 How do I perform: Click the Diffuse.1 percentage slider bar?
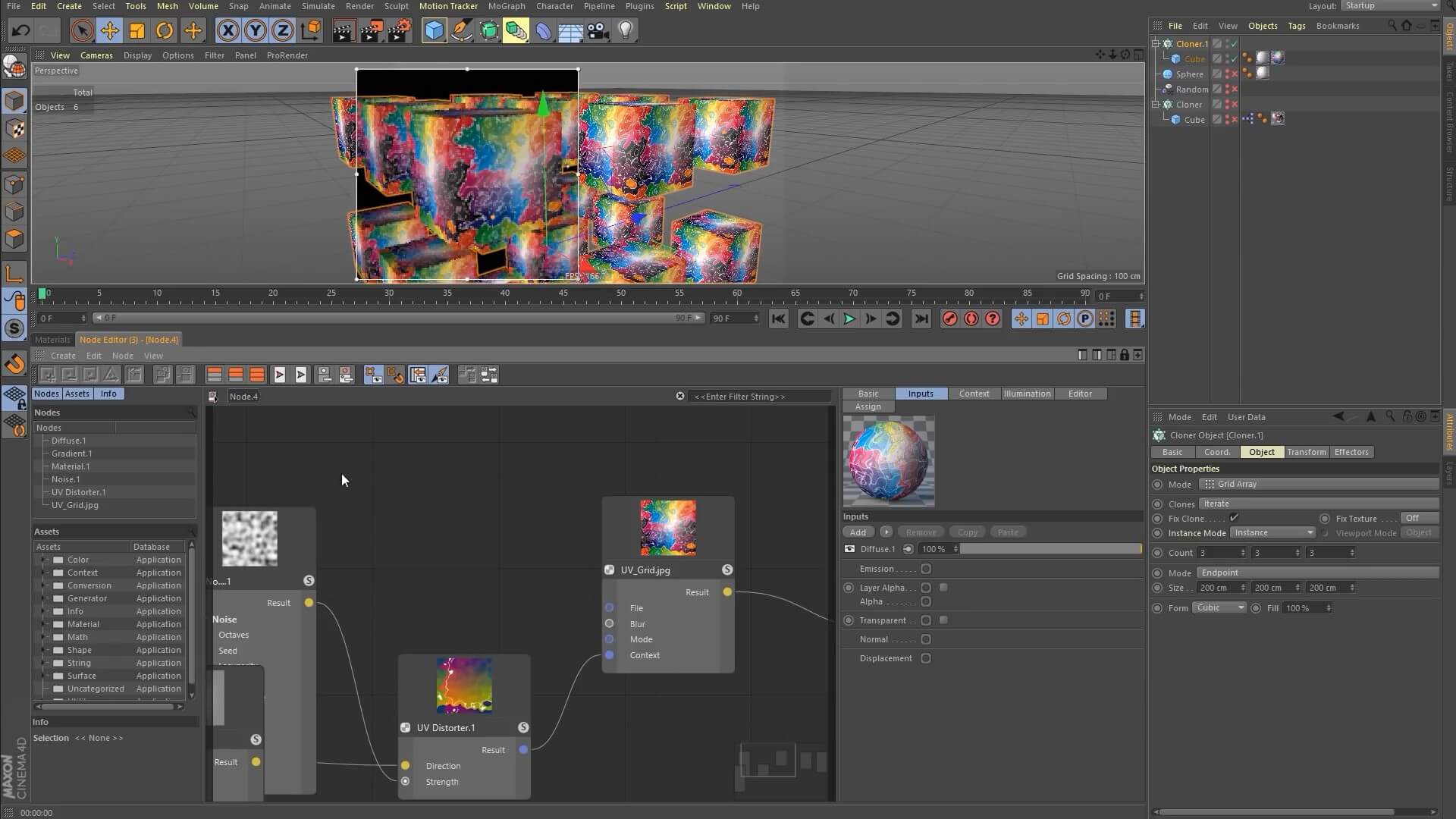[1050, 549]
